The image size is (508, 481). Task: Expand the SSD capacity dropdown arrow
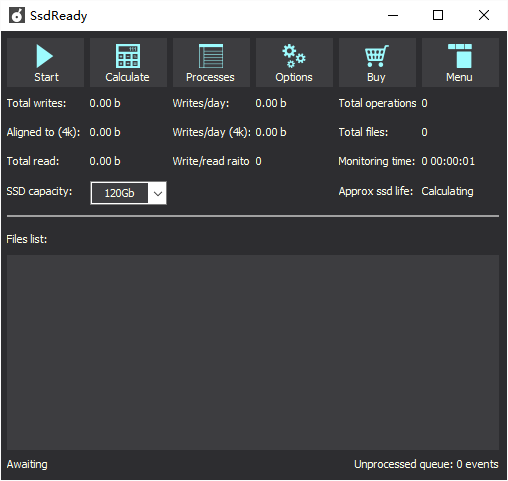coord(158,193)
